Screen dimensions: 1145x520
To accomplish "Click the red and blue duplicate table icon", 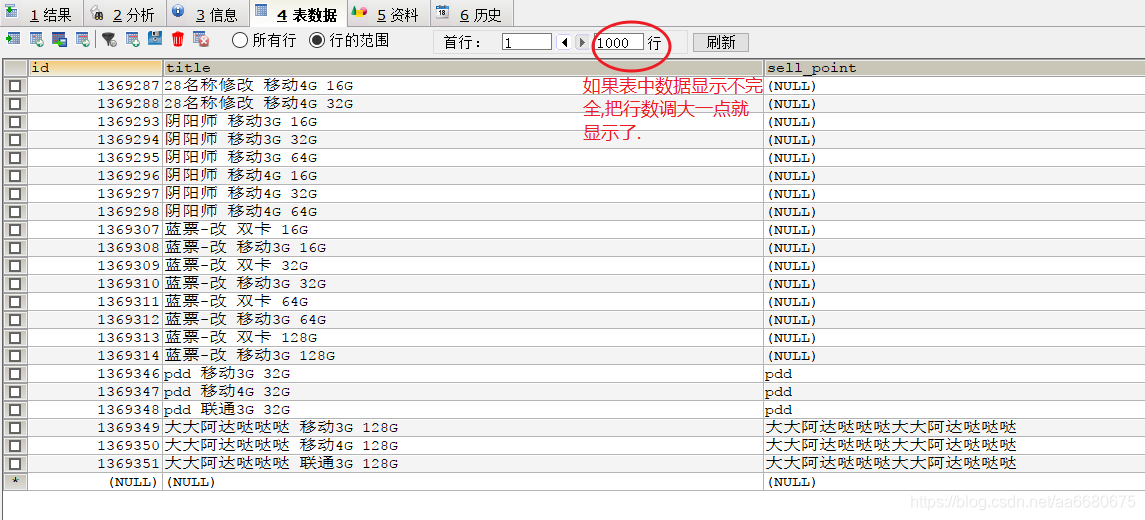I will pyautogui.click(x=60, y=39).
